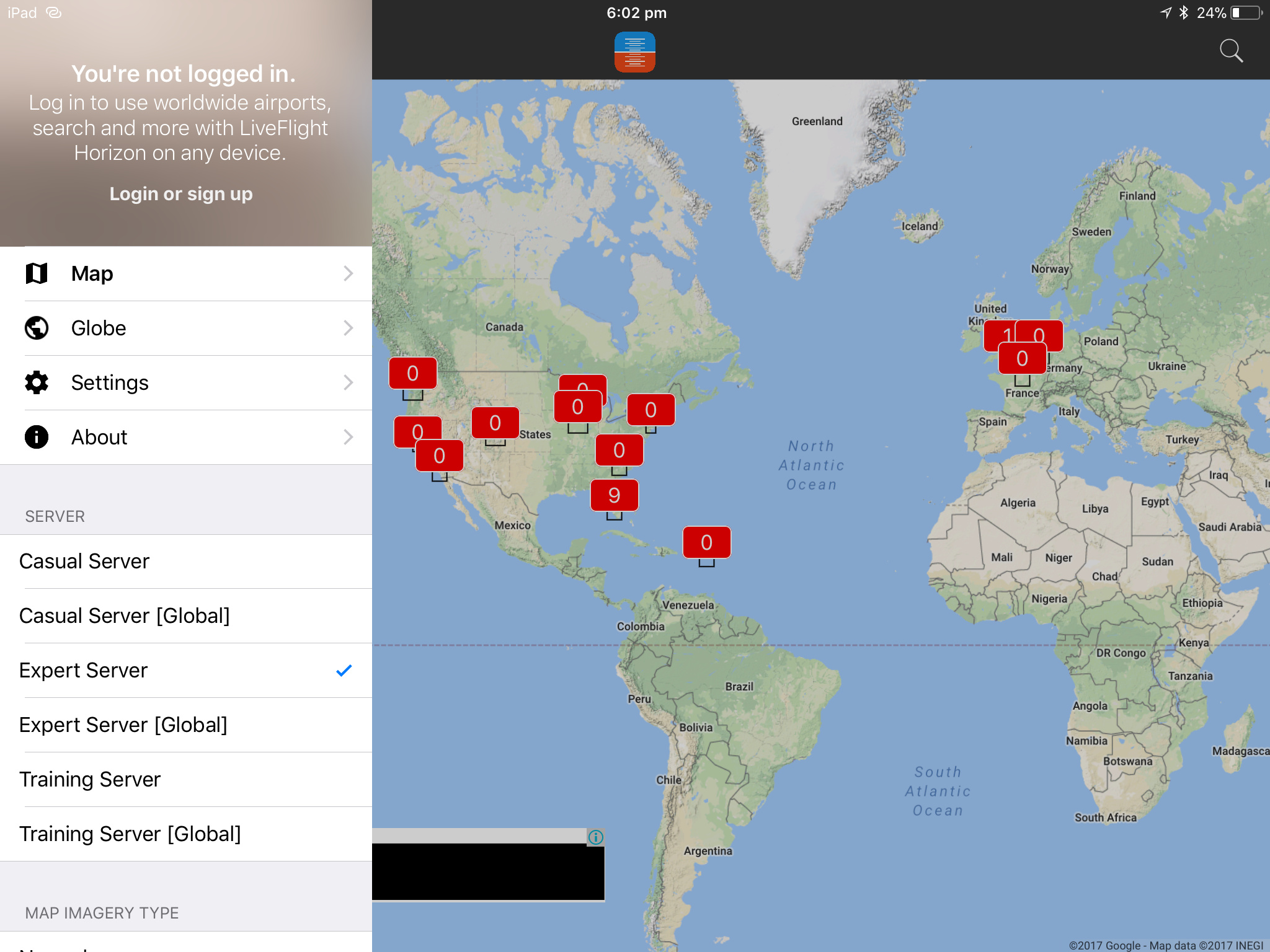Tap the LiveFlight app logo icon
The width and height of the screenshot is (1270, 952).
[x=634, y=52]
